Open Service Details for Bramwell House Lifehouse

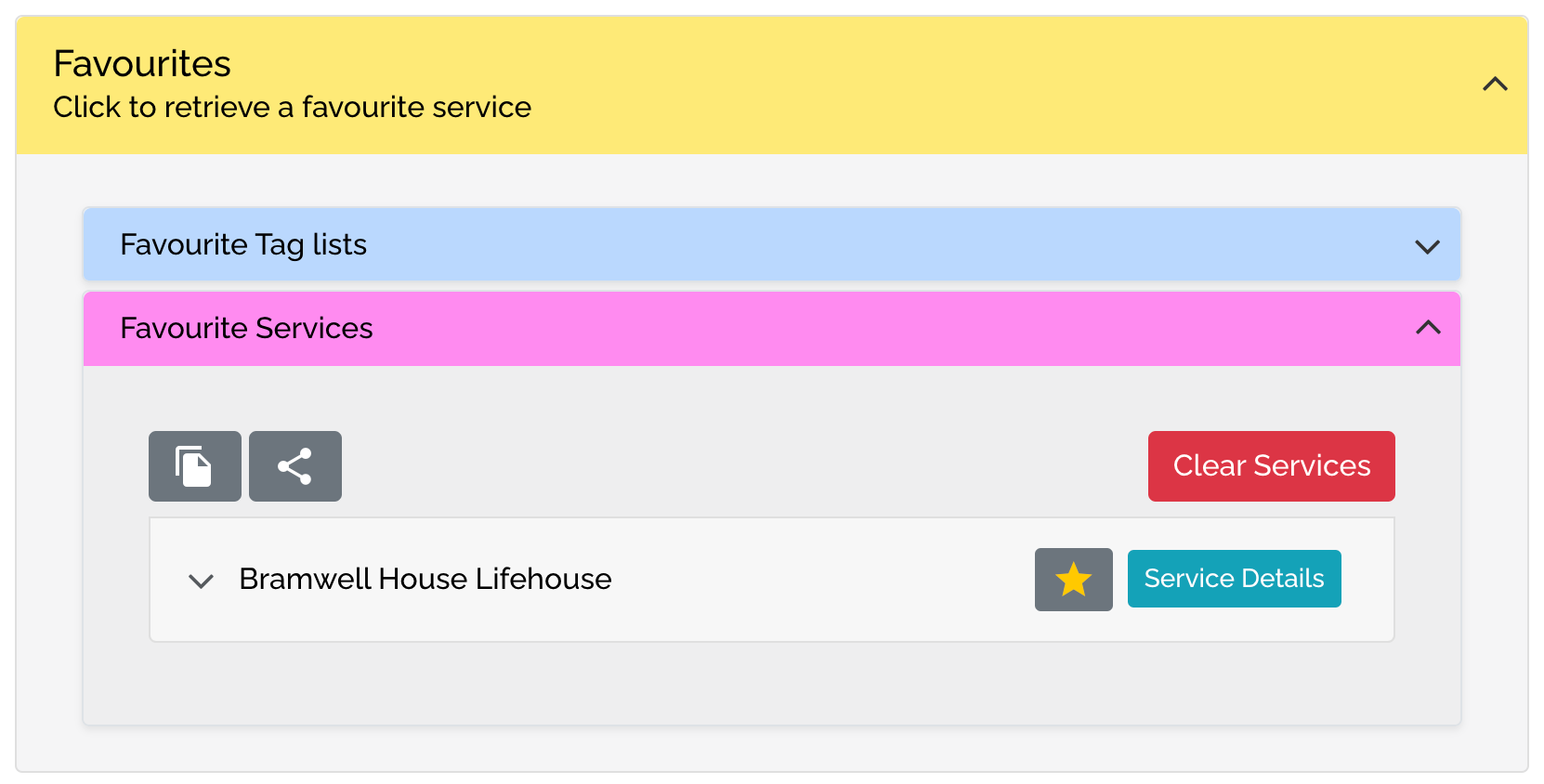pyautogui.click(x=1234, y=579)
